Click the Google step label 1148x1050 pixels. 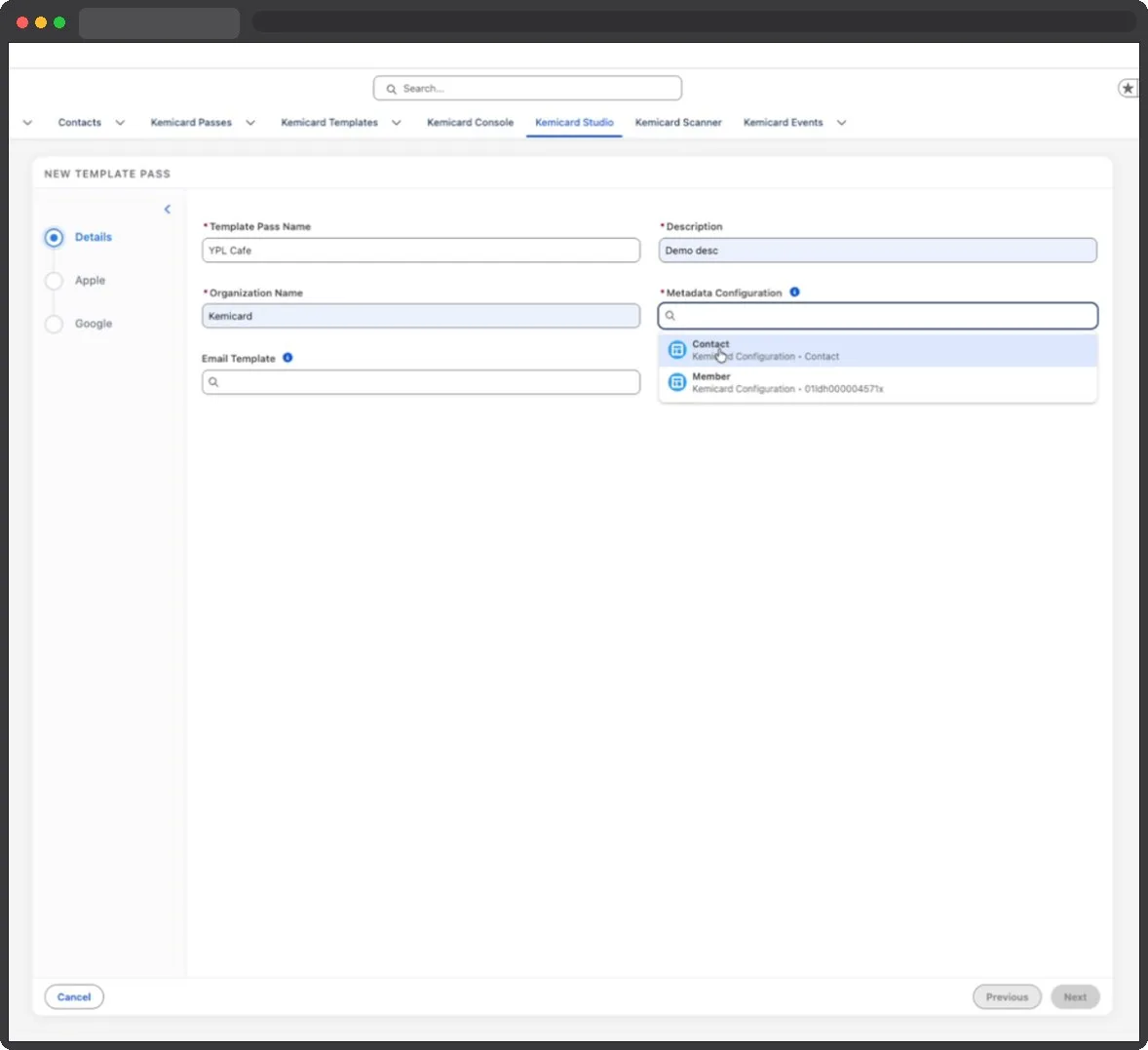point(93,324)
